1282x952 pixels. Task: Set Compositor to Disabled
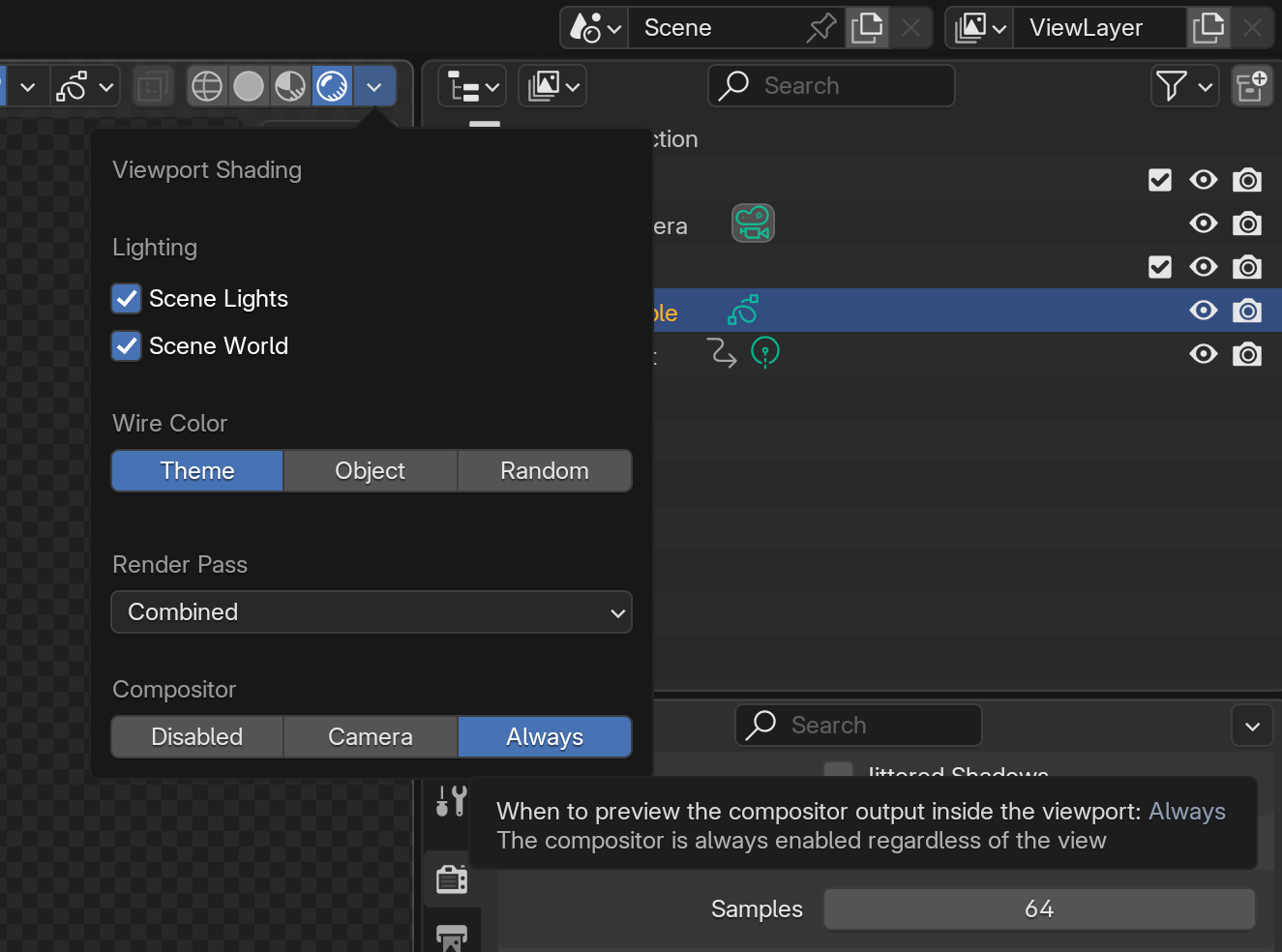click(197, 737)
